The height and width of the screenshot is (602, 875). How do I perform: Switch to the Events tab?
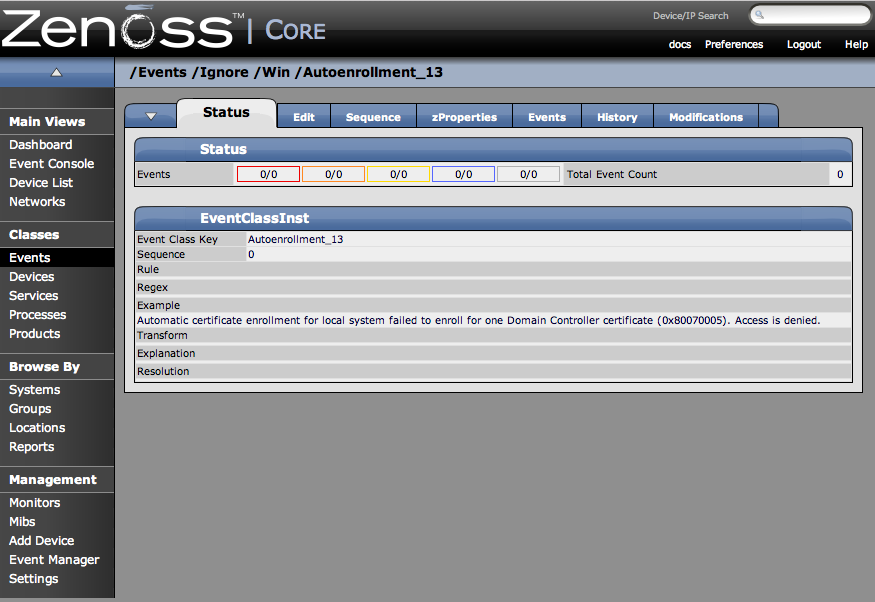(x=547, y=117)
